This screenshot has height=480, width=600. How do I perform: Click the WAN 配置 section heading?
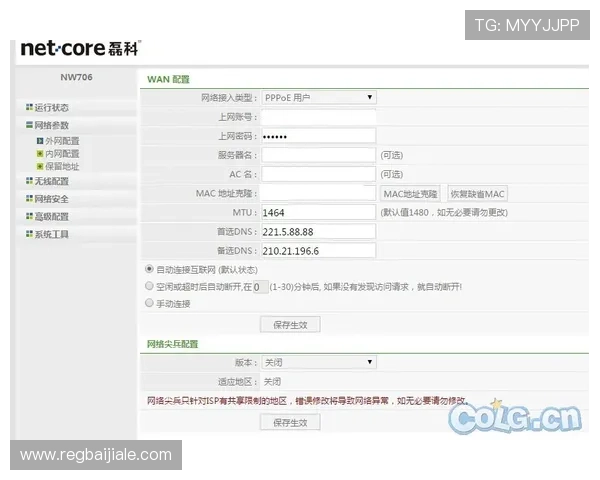pyautogui.click(x=168, y=79)
